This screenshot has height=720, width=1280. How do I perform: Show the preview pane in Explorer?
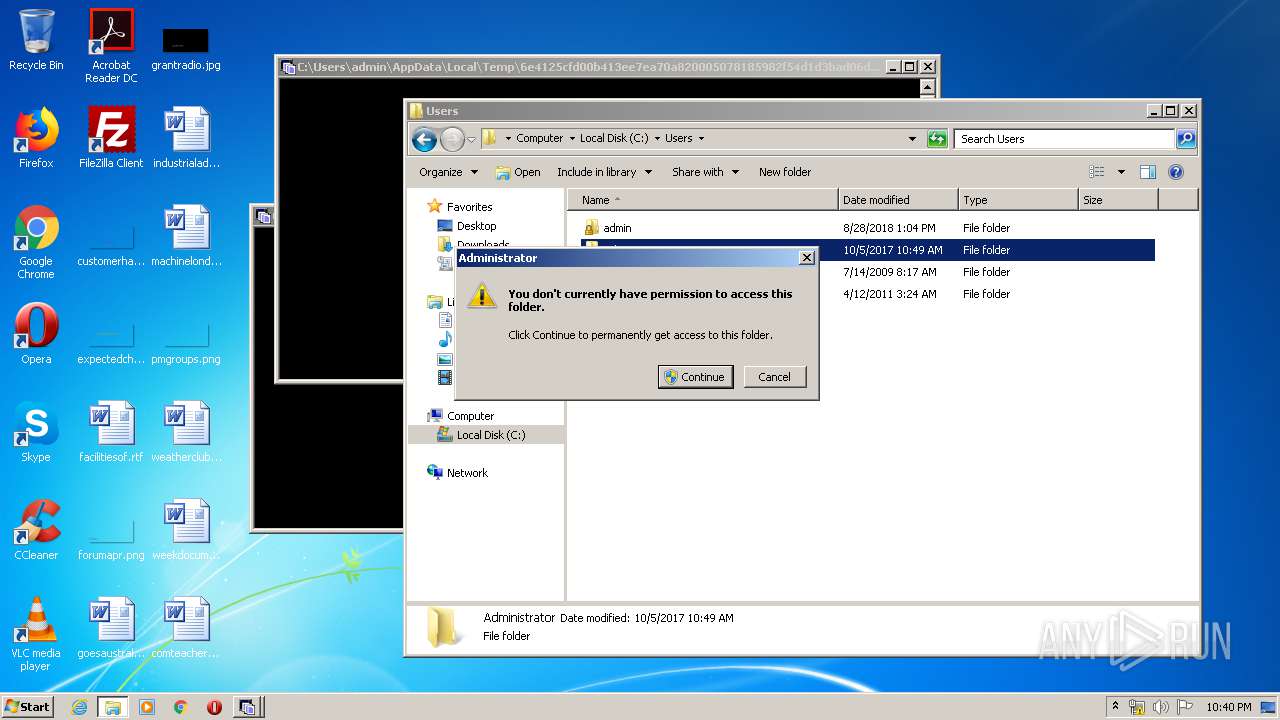1148,172
